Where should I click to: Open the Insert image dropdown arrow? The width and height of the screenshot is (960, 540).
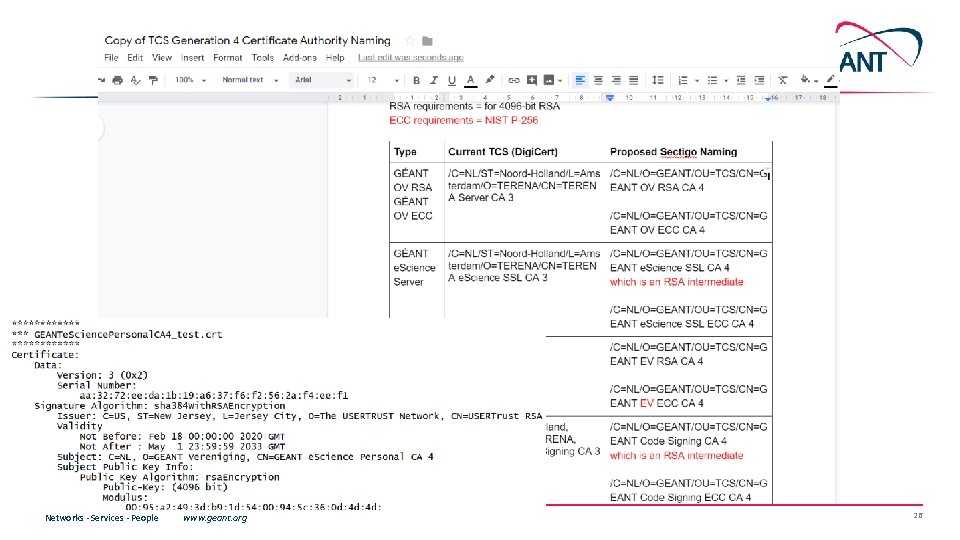560,81
